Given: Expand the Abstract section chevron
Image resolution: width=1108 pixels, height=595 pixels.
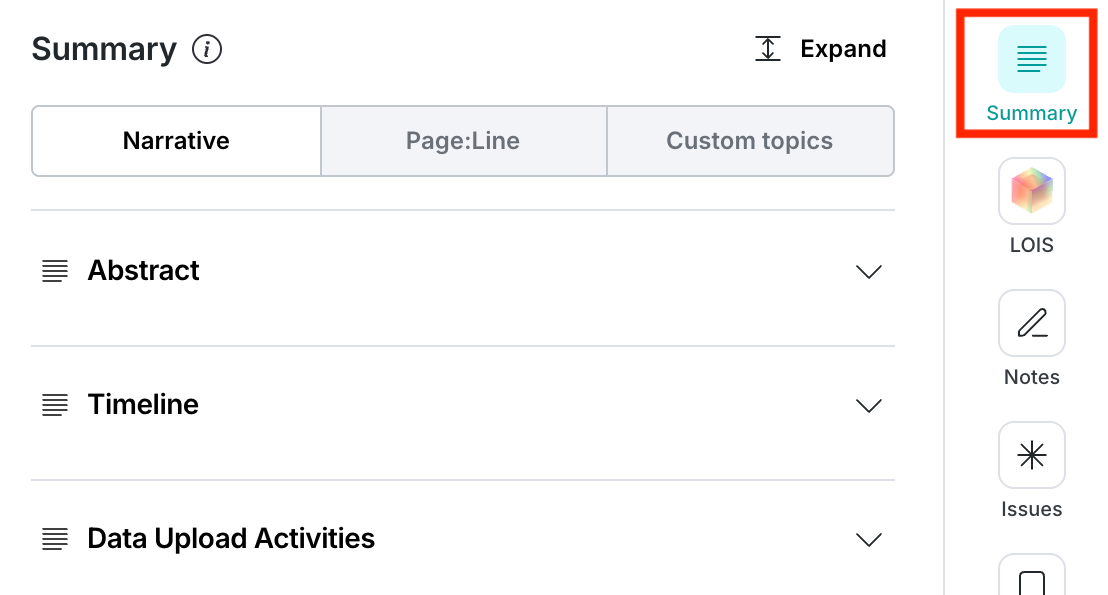Looking at the screenshot, I should (x=868, y=272).
